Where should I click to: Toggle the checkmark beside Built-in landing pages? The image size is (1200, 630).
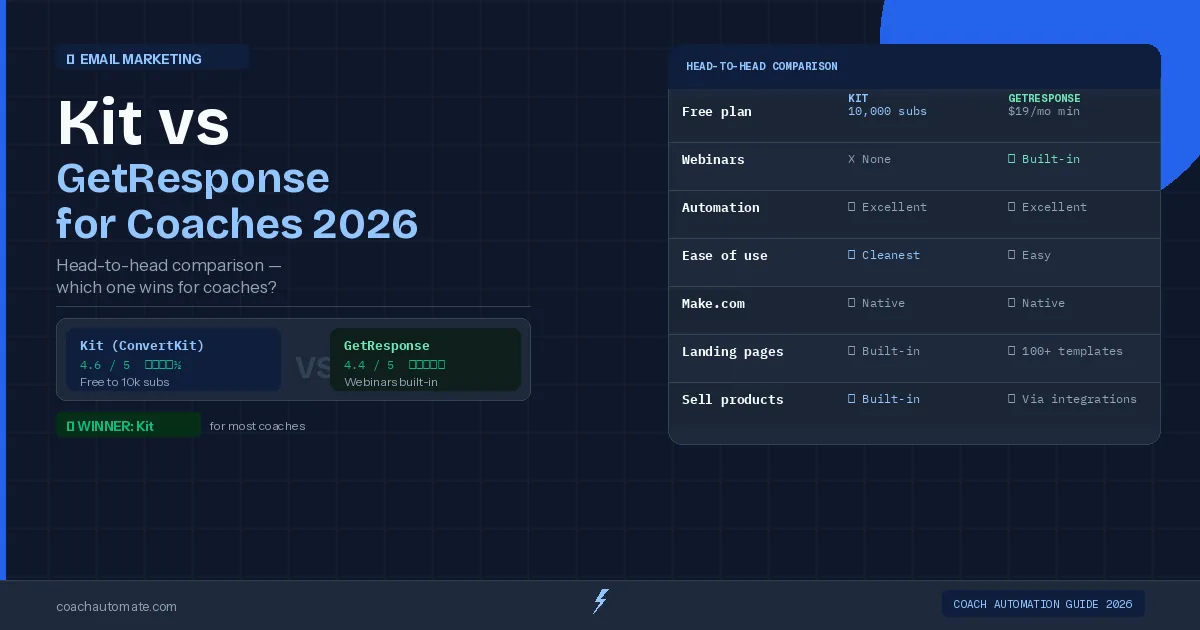(x=851, y=351)
